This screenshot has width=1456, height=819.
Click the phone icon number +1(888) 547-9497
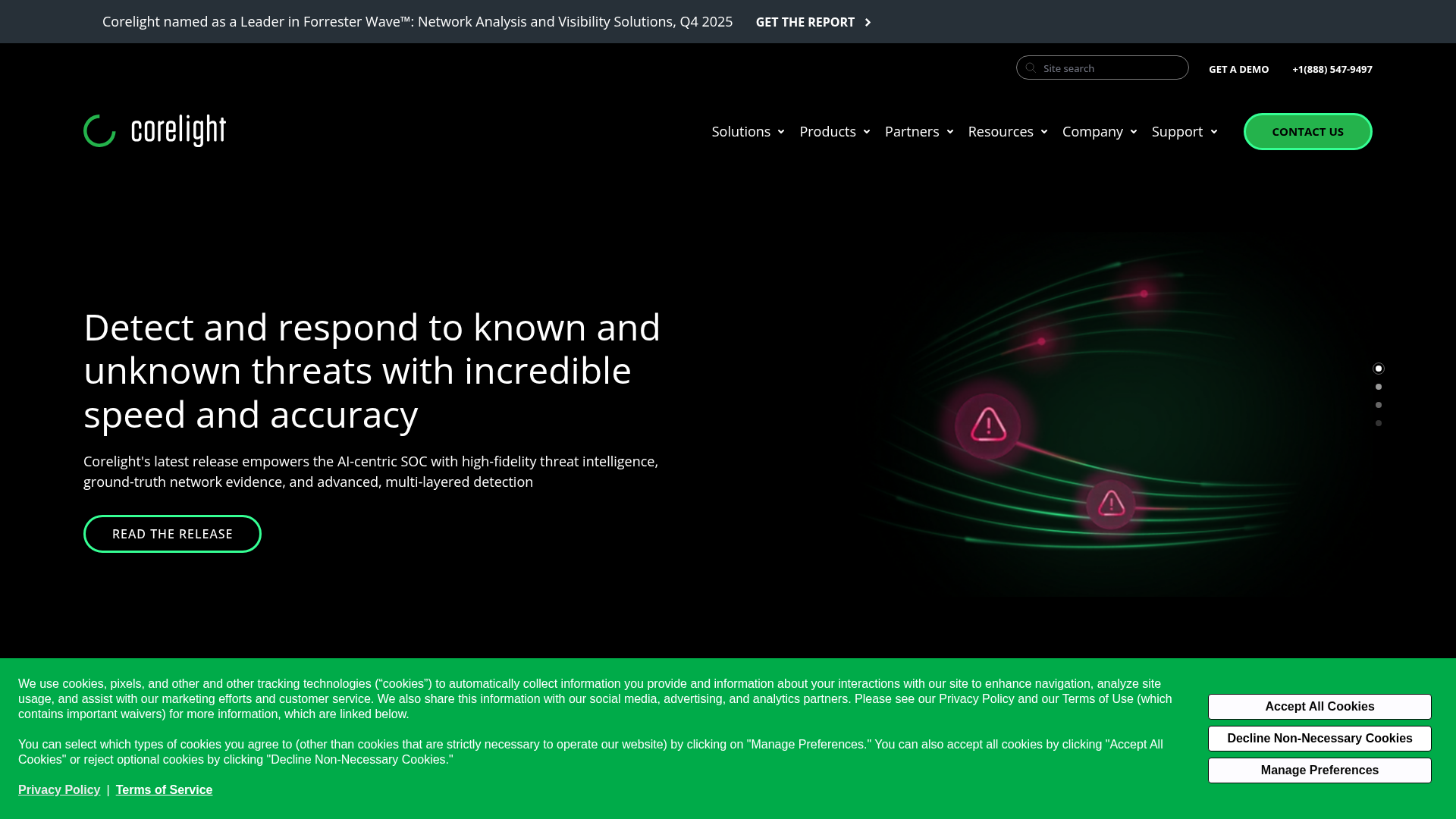(x=1332, y=69)
